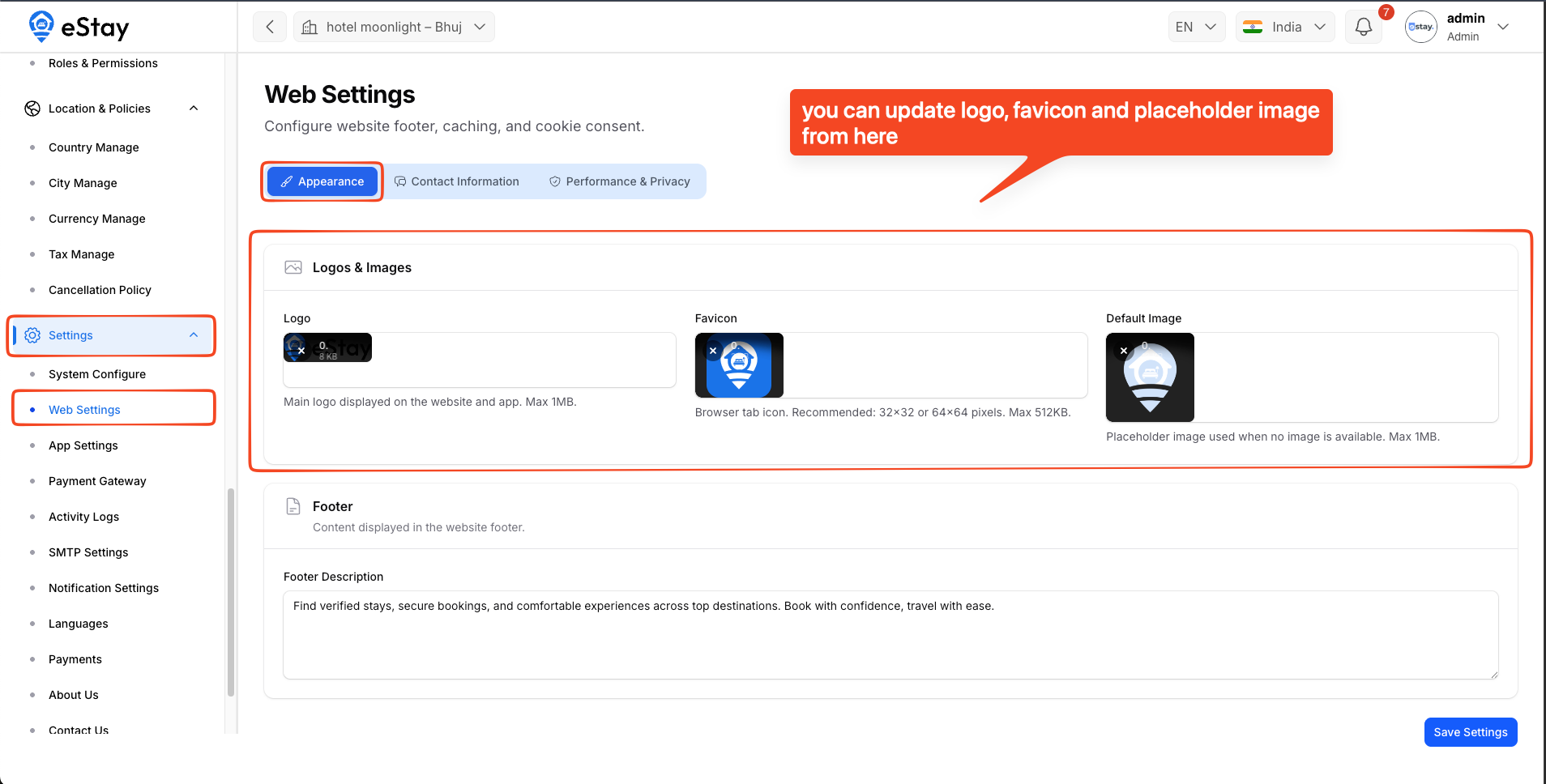Click the notification count badge showing 7
1546x784 pixels.
click(x=1386, y=12)
